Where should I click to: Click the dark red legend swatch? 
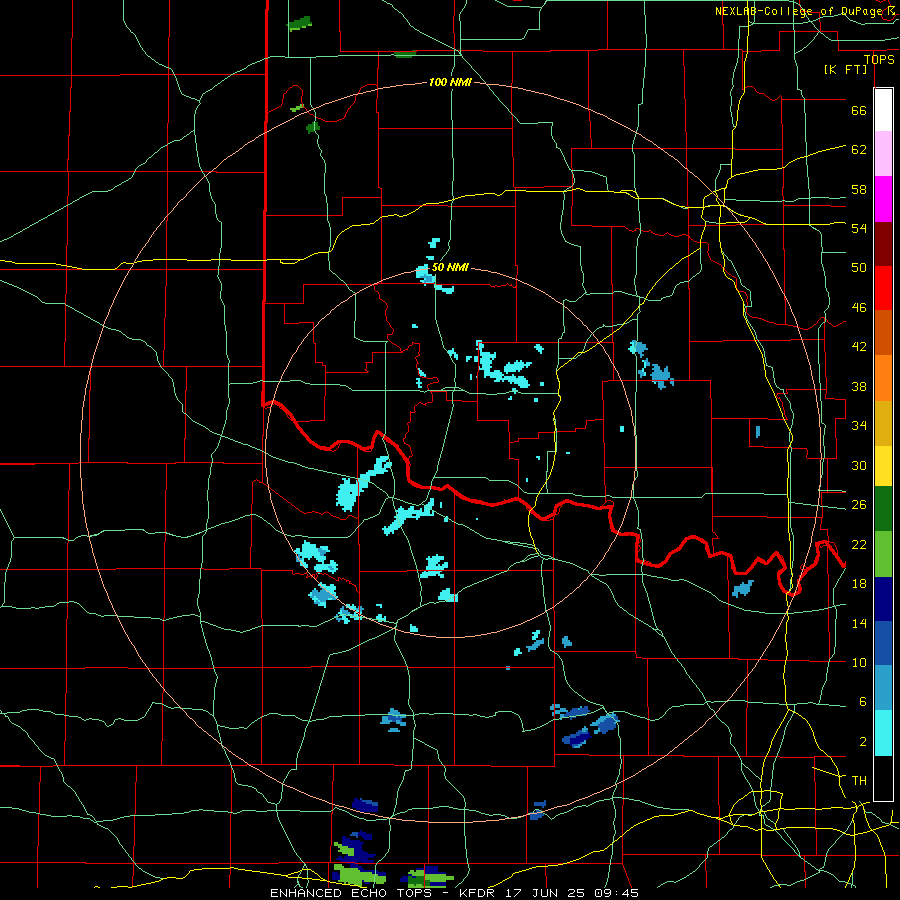pyautogui.click(x=883, y=243)
